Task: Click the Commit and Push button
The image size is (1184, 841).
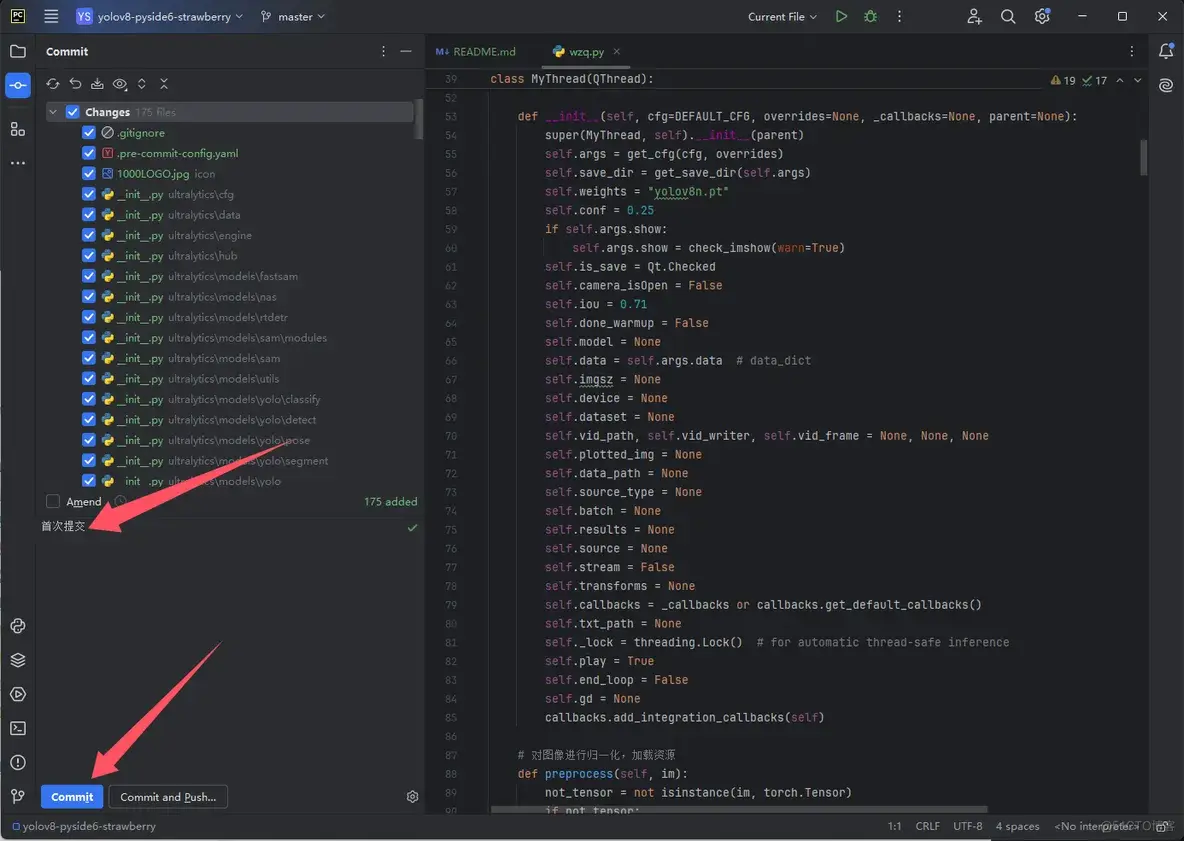Action: click(168, 797)
